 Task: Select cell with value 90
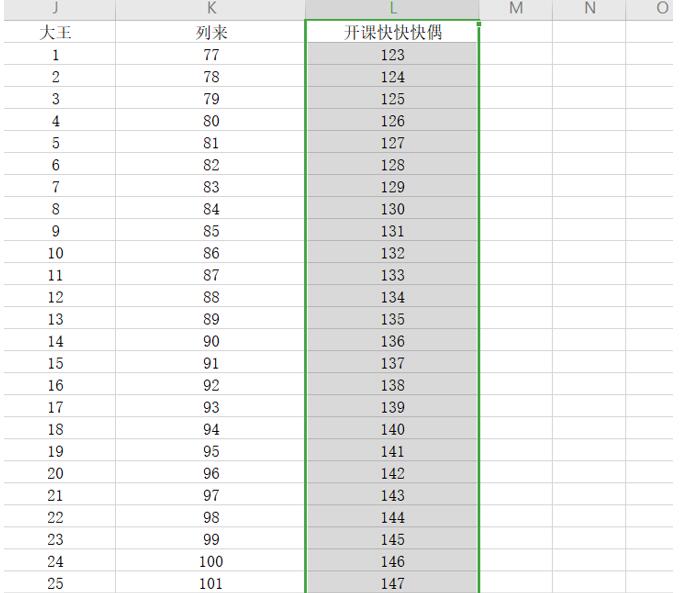point(211,341)
